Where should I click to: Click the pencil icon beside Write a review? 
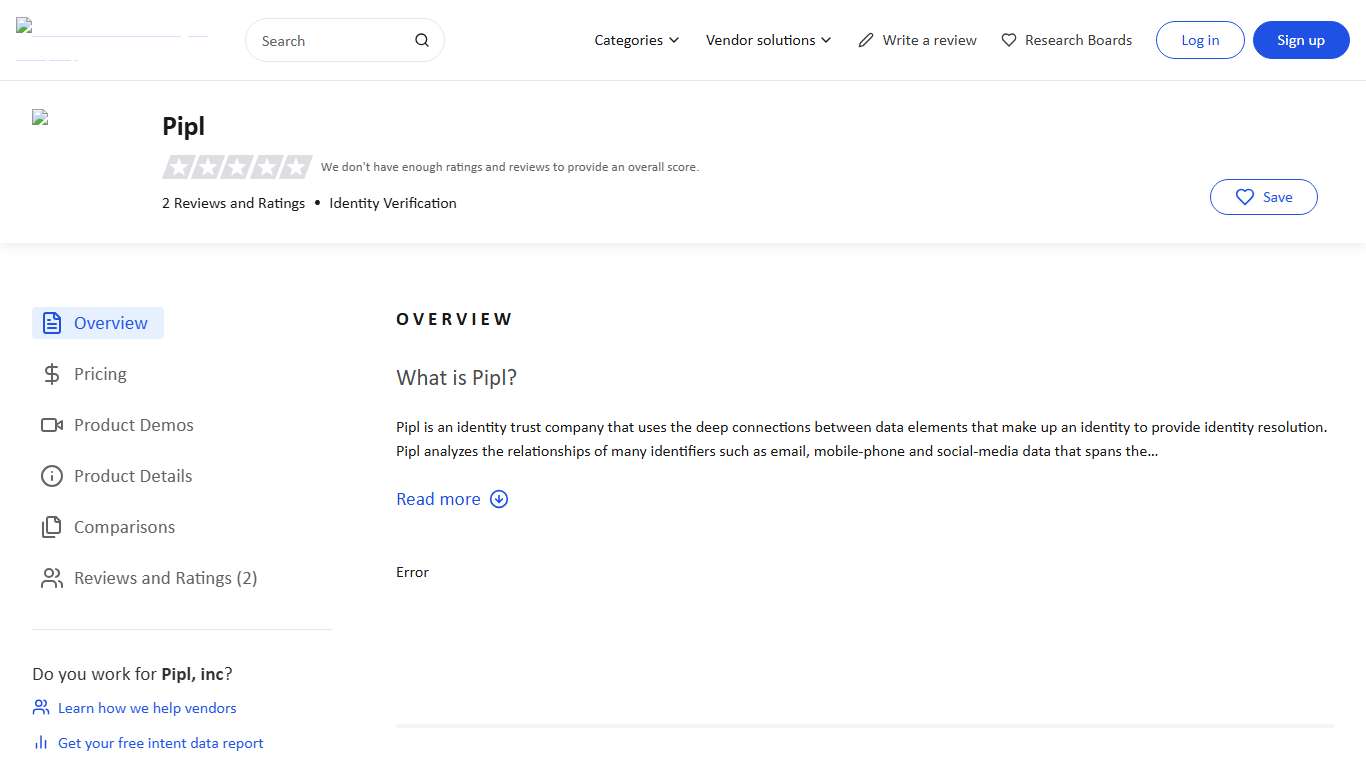[x=866, y=40]
